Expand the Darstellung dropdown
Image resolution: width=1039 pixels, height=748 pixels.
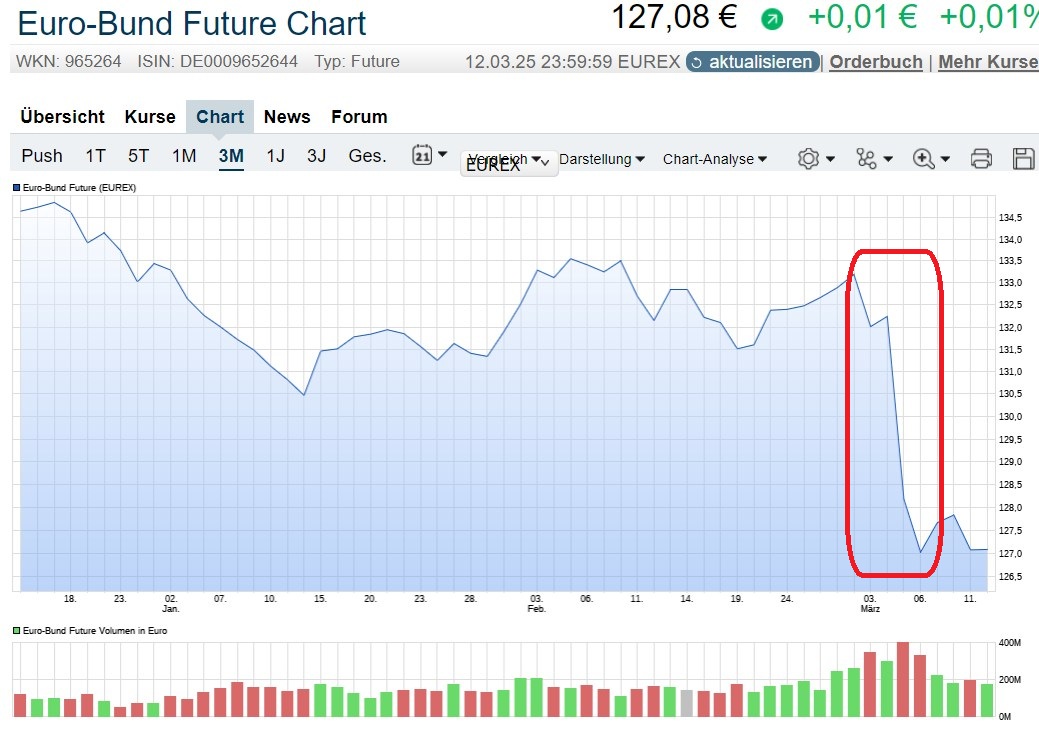tap(601, 159)
